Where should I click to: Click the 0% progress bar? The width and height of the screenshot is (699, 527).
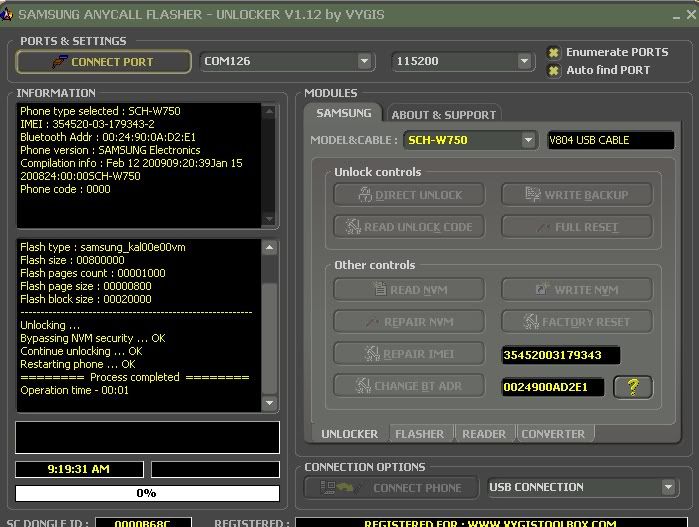pyautogui.click(x=148, y=493)
